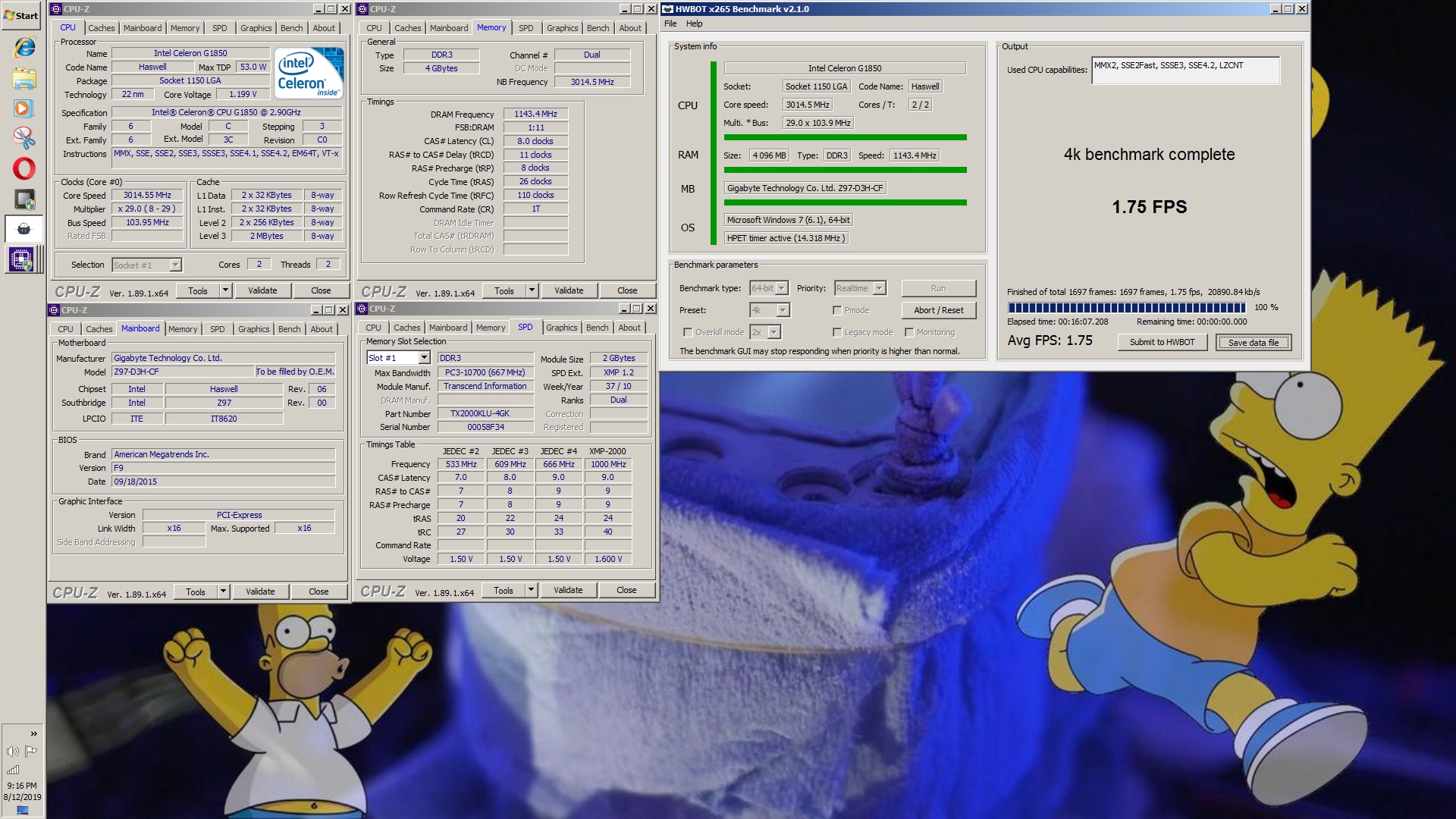Switch to HWBOT x265 Benchmark taskbar icon

pyautogui.click(x=24, y=229)
